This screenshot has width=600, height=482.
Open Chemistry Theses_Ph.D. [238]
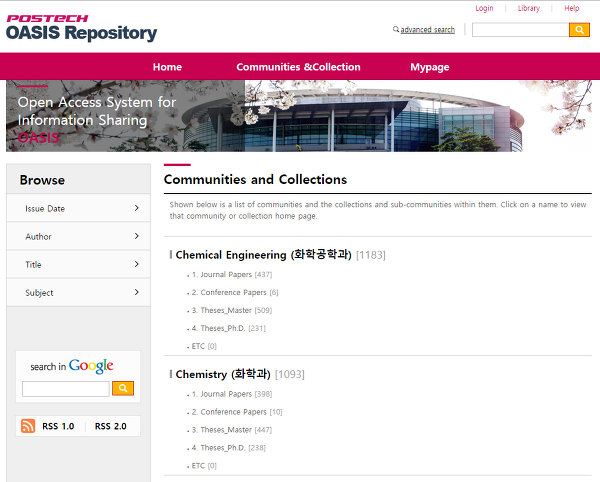click(x=228, y=448)
